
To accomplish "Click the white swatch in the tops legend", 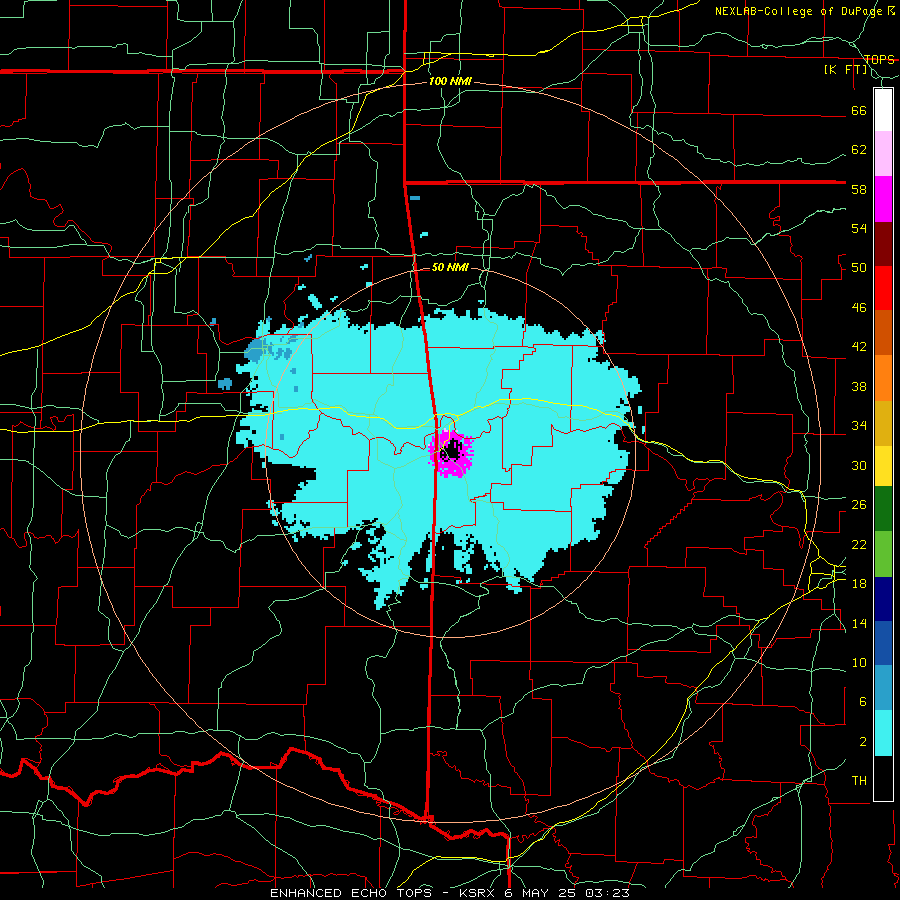I will pyautogui.click(x=883, y=110).
